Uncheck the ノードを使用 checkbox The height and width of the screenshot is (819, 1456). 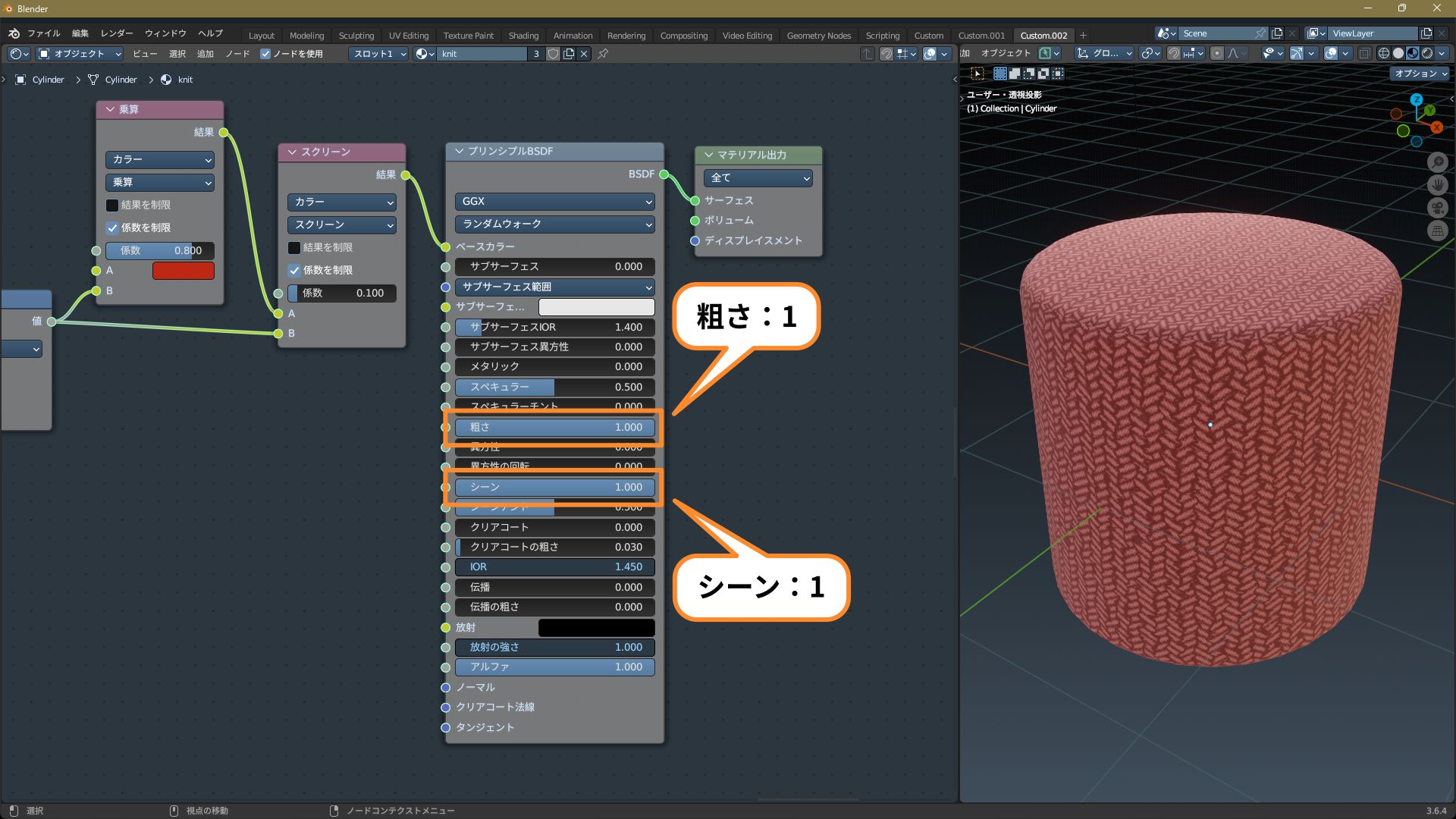coord(265,54)
